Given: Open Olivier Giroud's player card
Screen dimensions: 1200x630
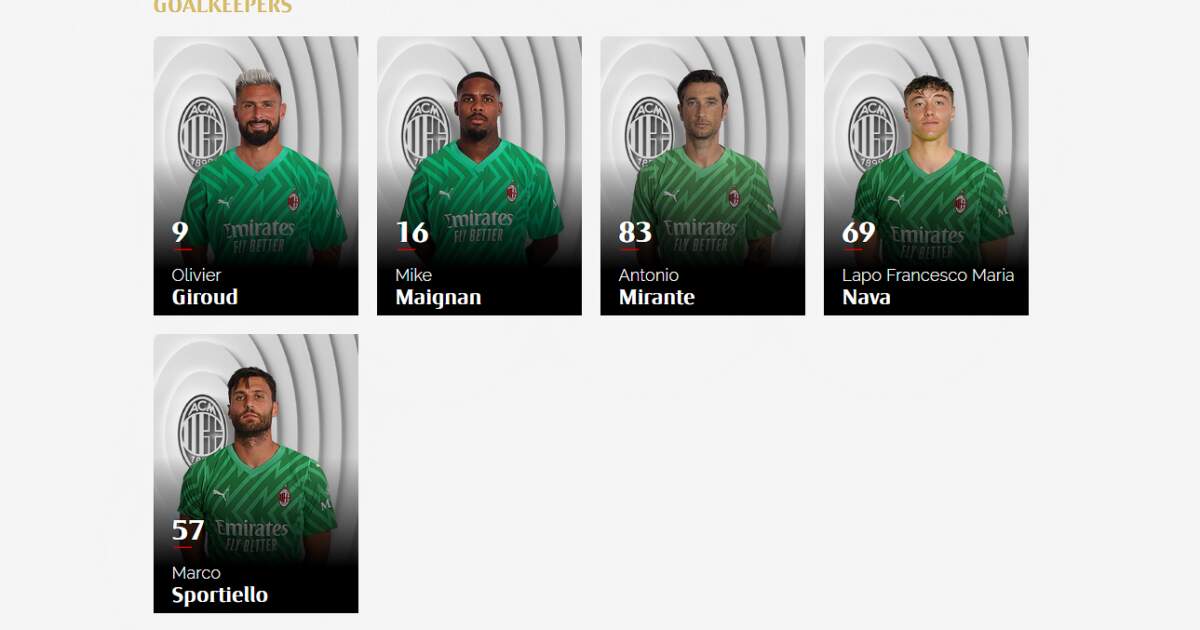Looking at the screenshot, I should tap(256, 176).
